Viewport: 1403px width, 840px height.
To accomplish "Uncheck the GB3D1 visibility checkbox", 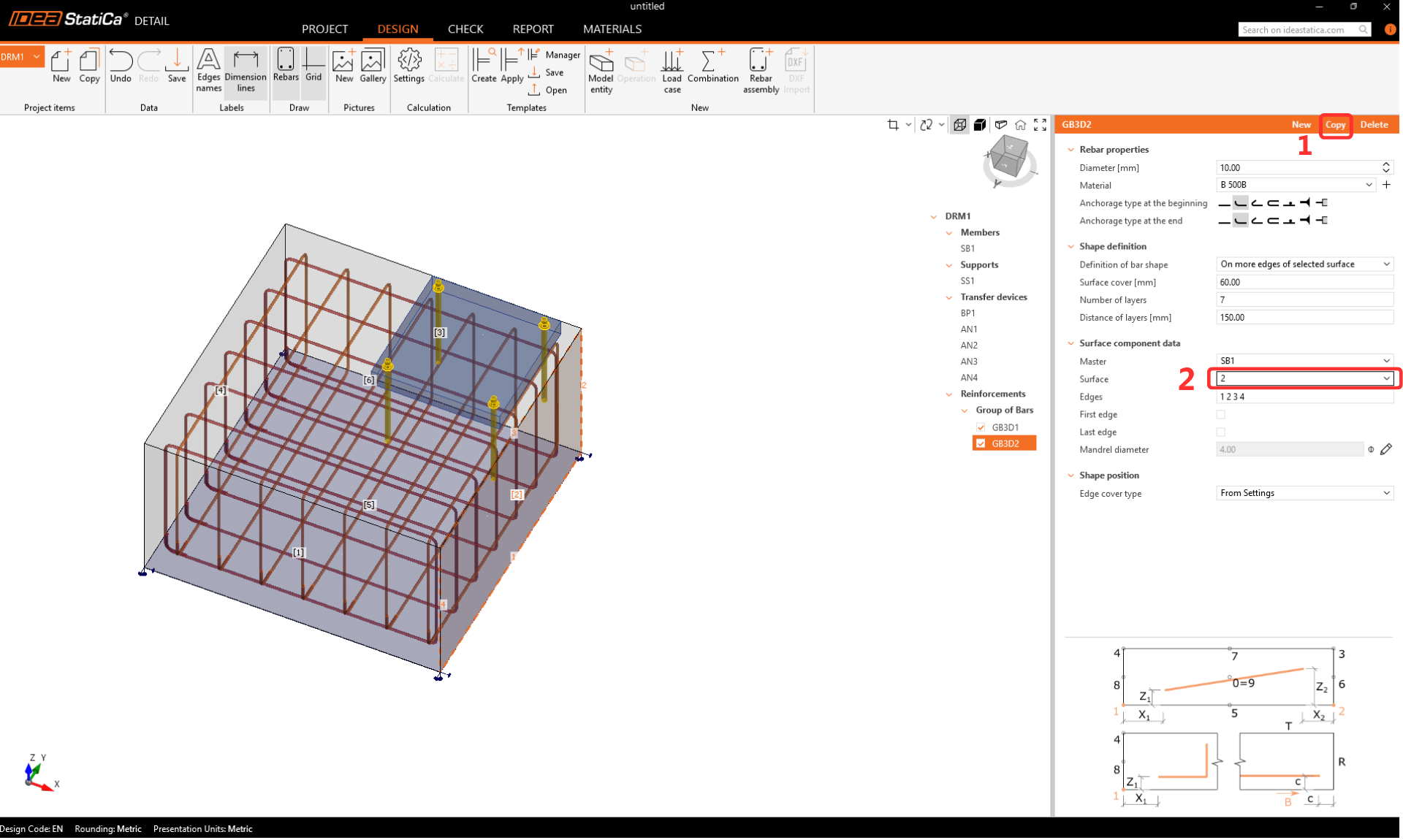I will (981, 427).
